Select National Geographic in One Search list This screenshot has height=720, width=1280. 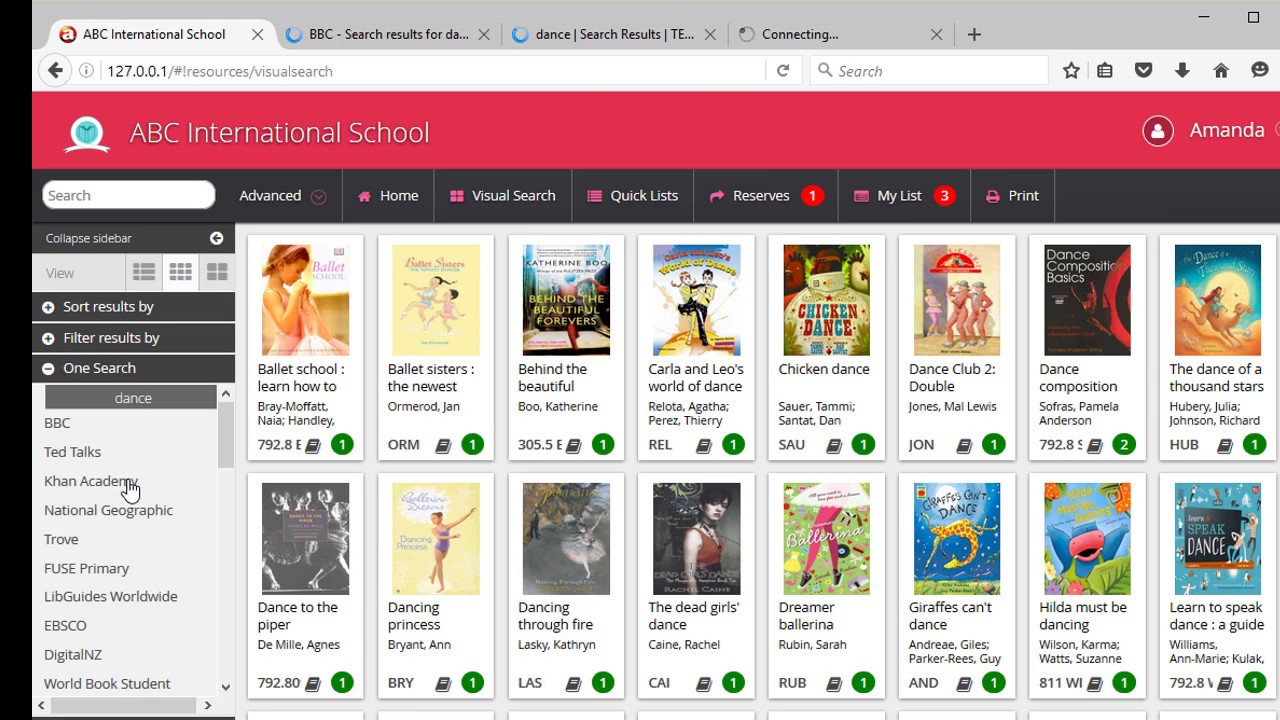(x=108, y=510)
